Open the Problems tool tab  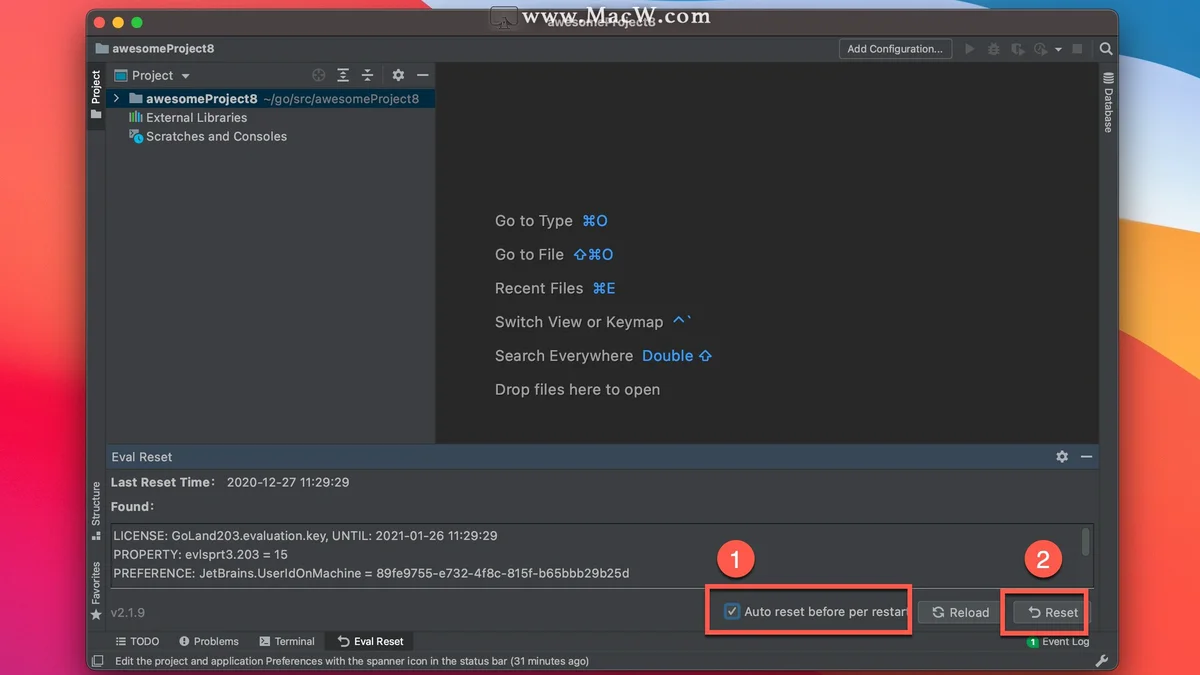208,641
